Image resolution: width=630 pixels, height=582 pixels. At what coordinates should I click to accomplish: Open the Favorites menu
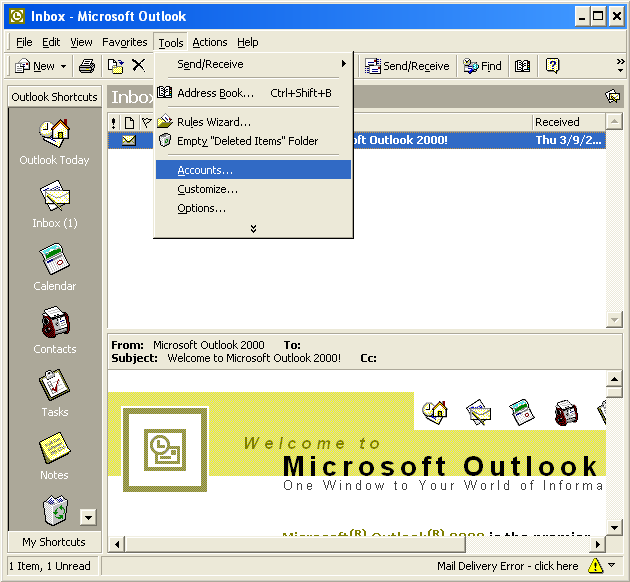pos(125,42)
